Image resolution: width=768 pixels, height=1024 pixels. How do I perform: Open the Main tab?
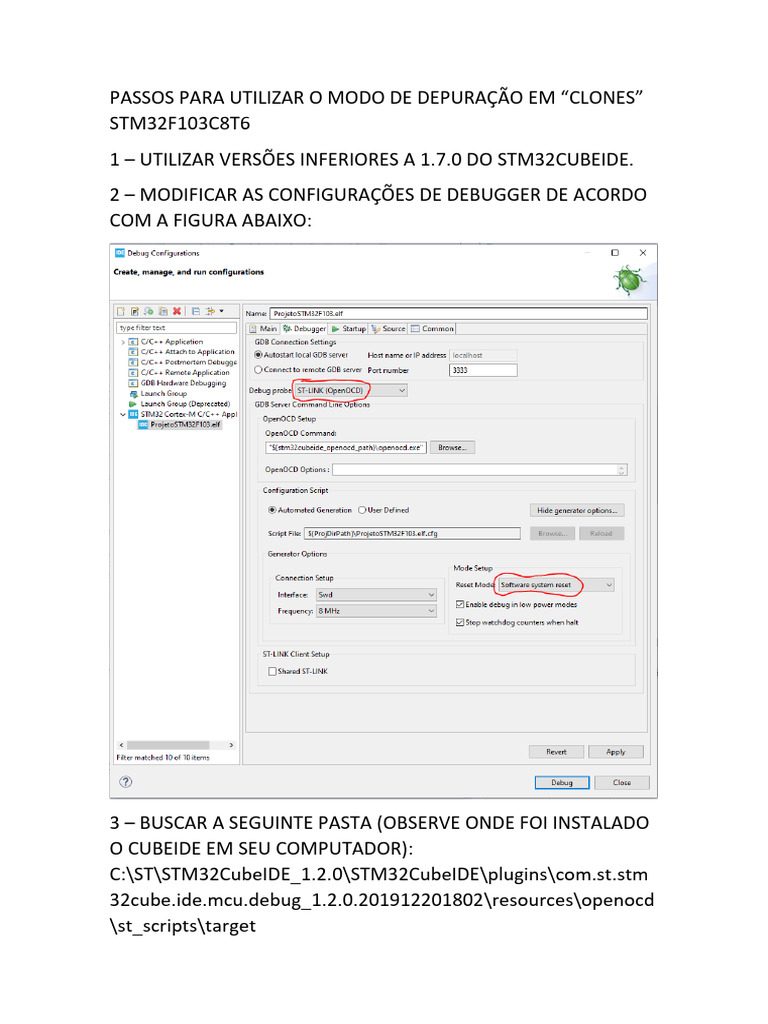point(263,328)
